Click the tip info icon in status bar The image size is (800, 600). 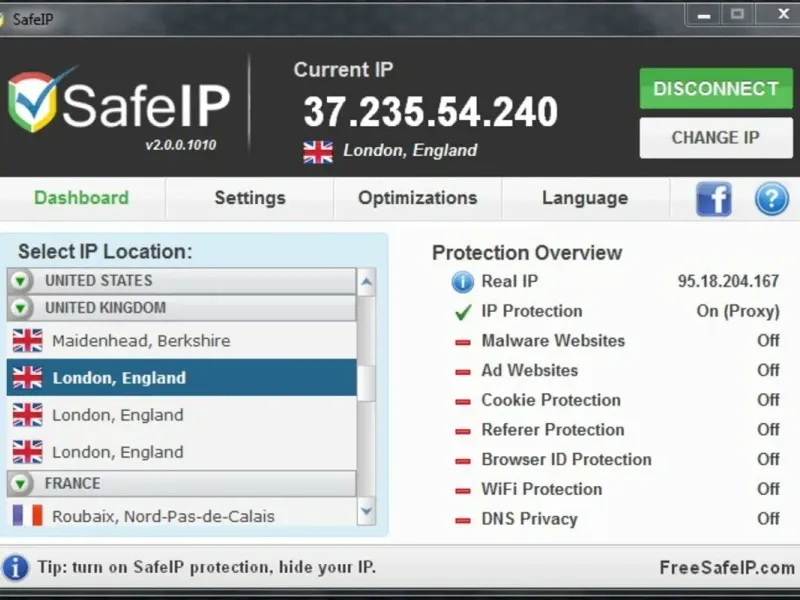point(15,567)
